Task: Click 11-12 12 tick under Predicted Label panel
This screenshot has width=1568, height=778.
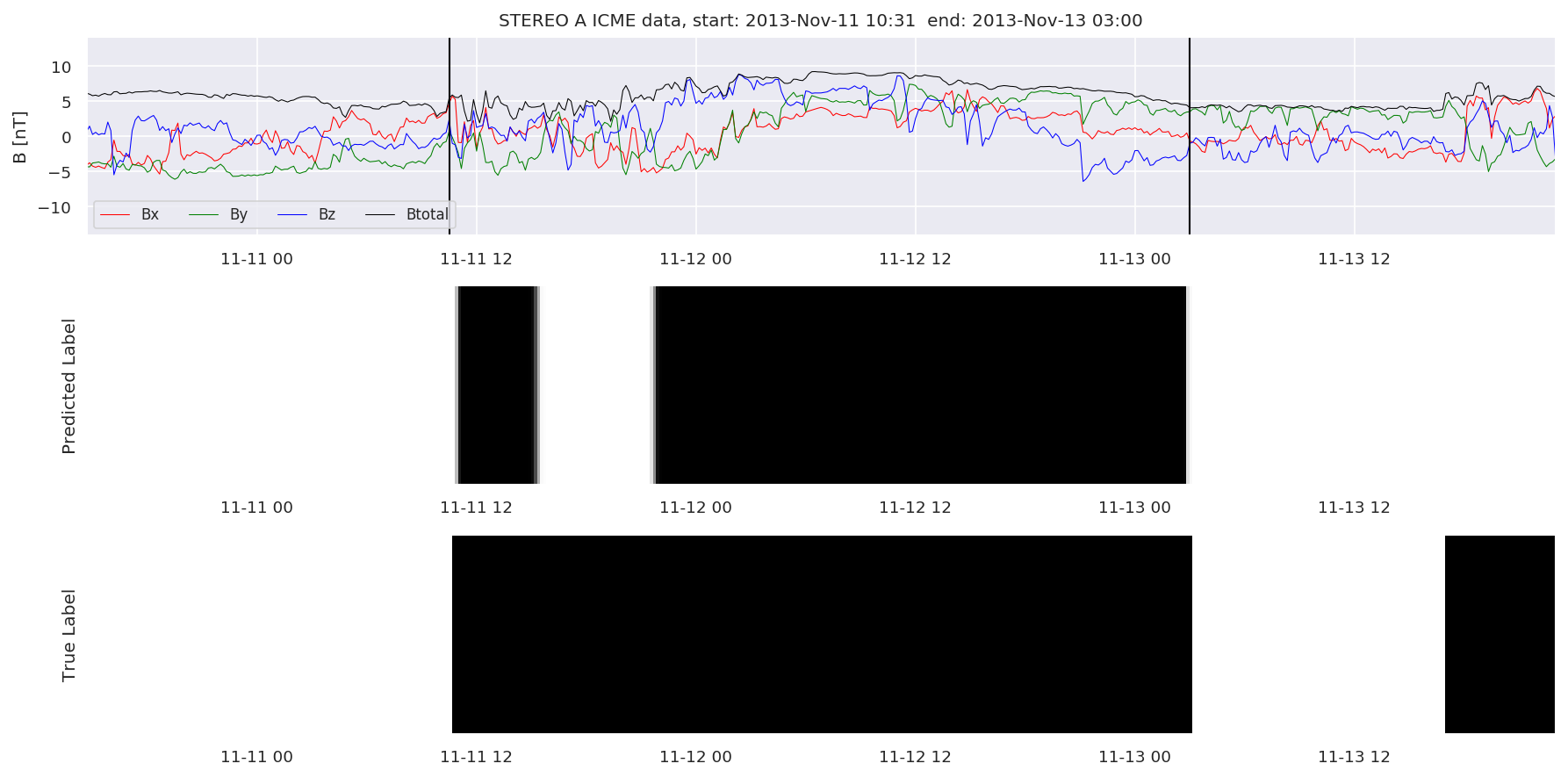Action: pos(915,508)
